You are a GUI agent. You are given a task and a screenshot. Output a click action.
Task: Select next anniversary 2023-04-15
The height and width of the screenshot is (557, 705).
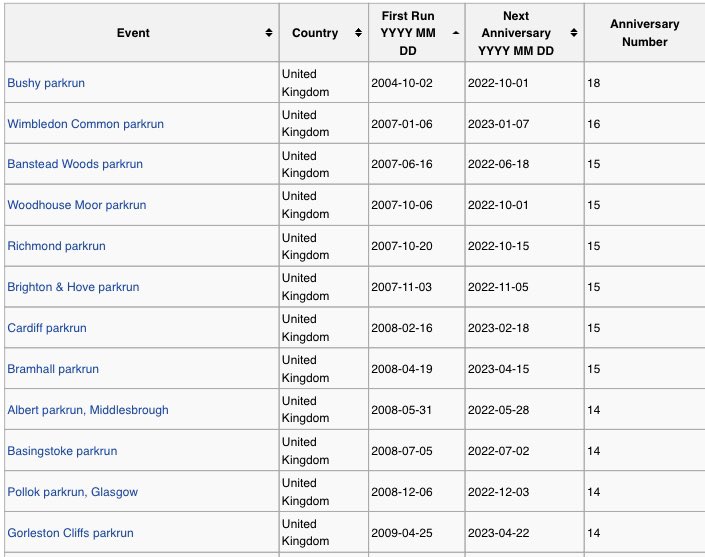498,369
